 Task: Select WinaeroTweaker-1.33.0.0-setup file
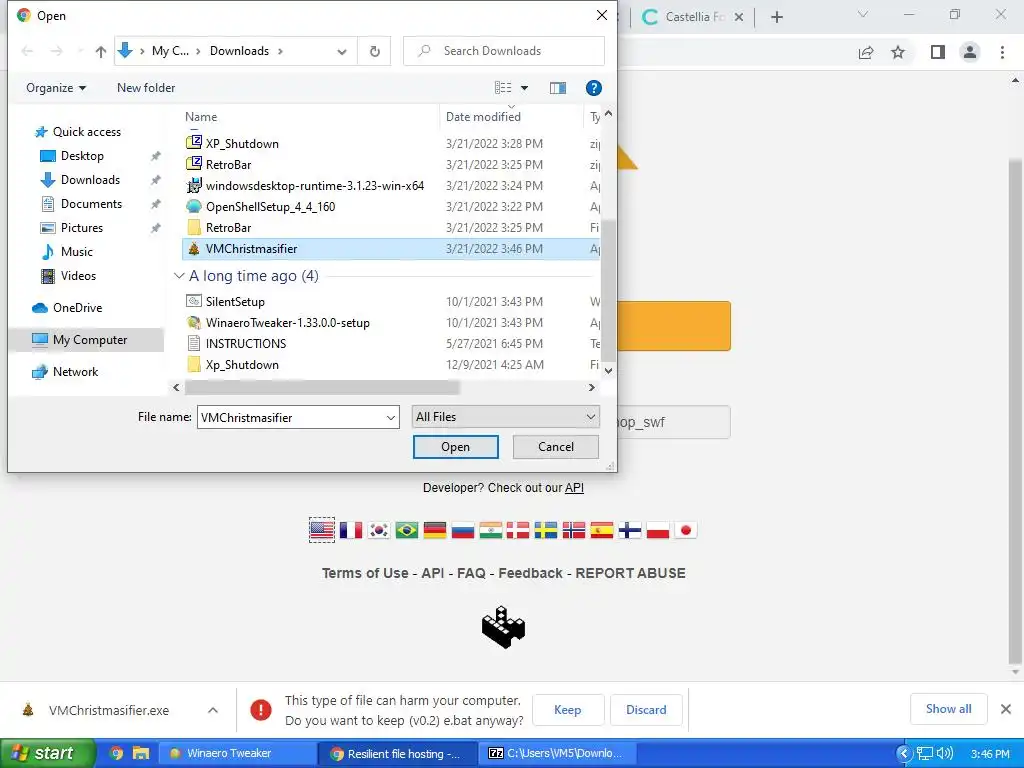287,323
